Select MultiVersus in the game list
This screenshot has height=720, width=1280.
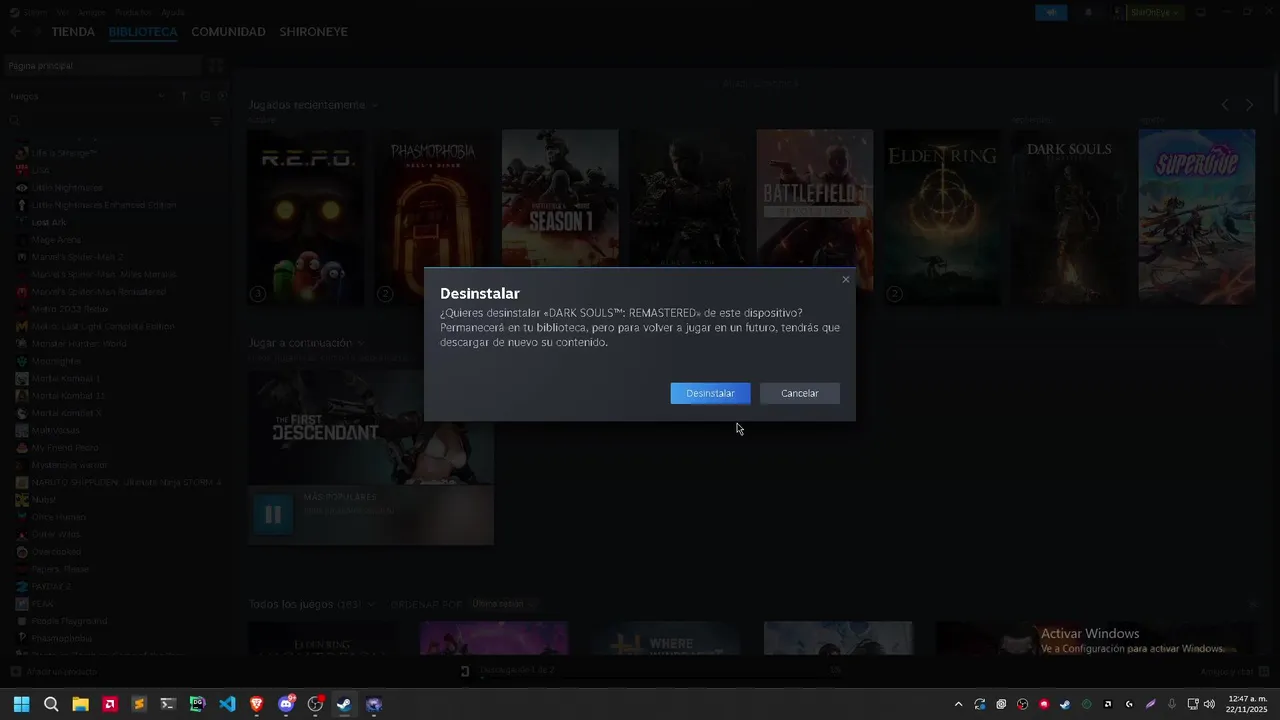coord(55,430)
